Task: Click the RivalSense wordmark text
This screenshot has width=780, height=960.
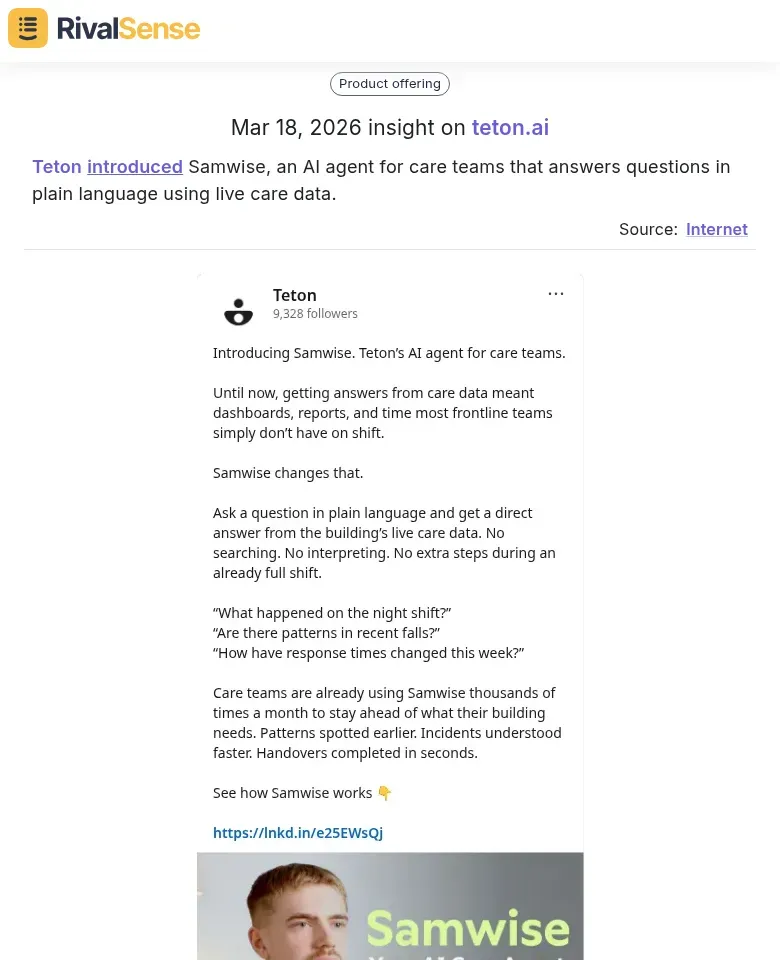Action: coord(128,28)
